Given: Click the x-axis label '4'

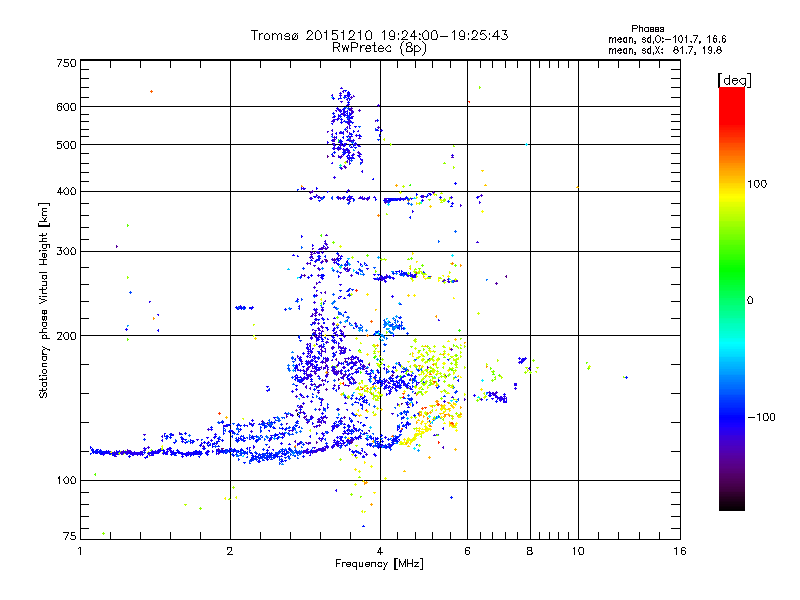Looking at the screenshot, I should click(380, 551).
